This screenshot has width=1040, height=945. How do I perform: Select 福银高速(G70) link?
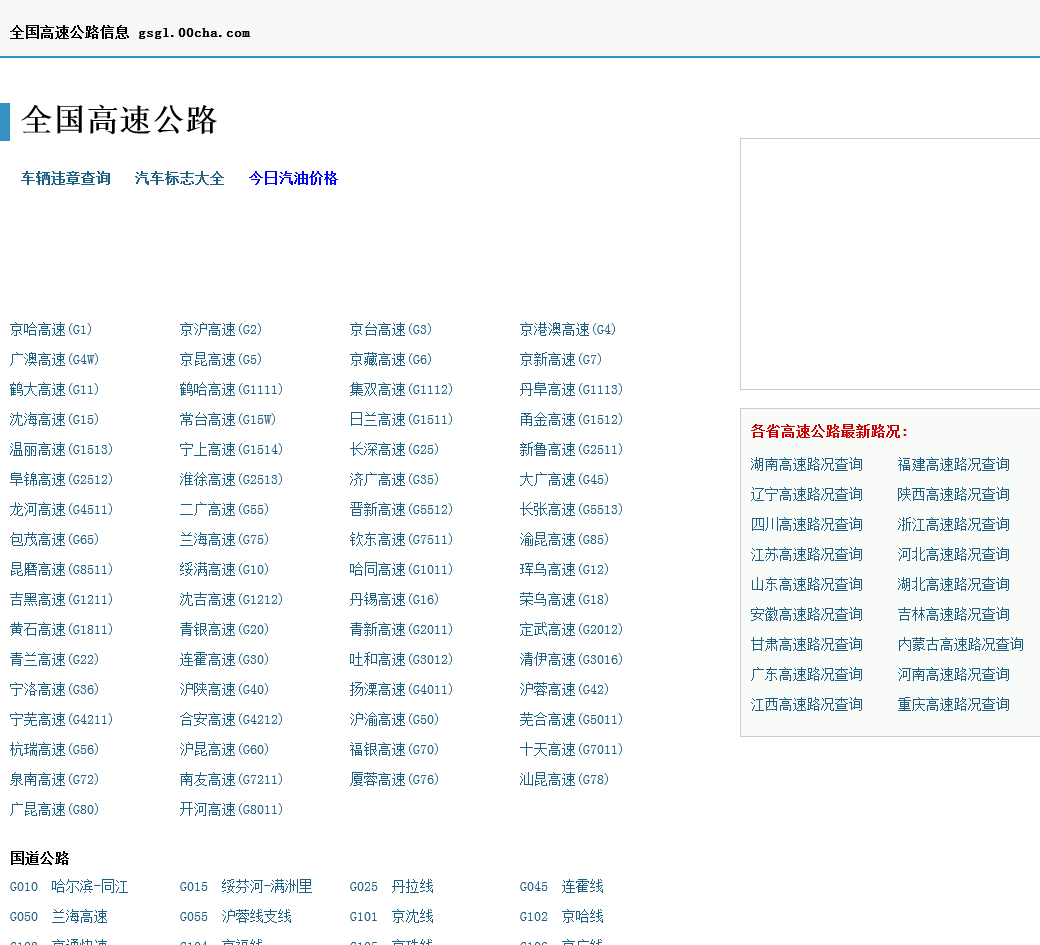point(394,749)
